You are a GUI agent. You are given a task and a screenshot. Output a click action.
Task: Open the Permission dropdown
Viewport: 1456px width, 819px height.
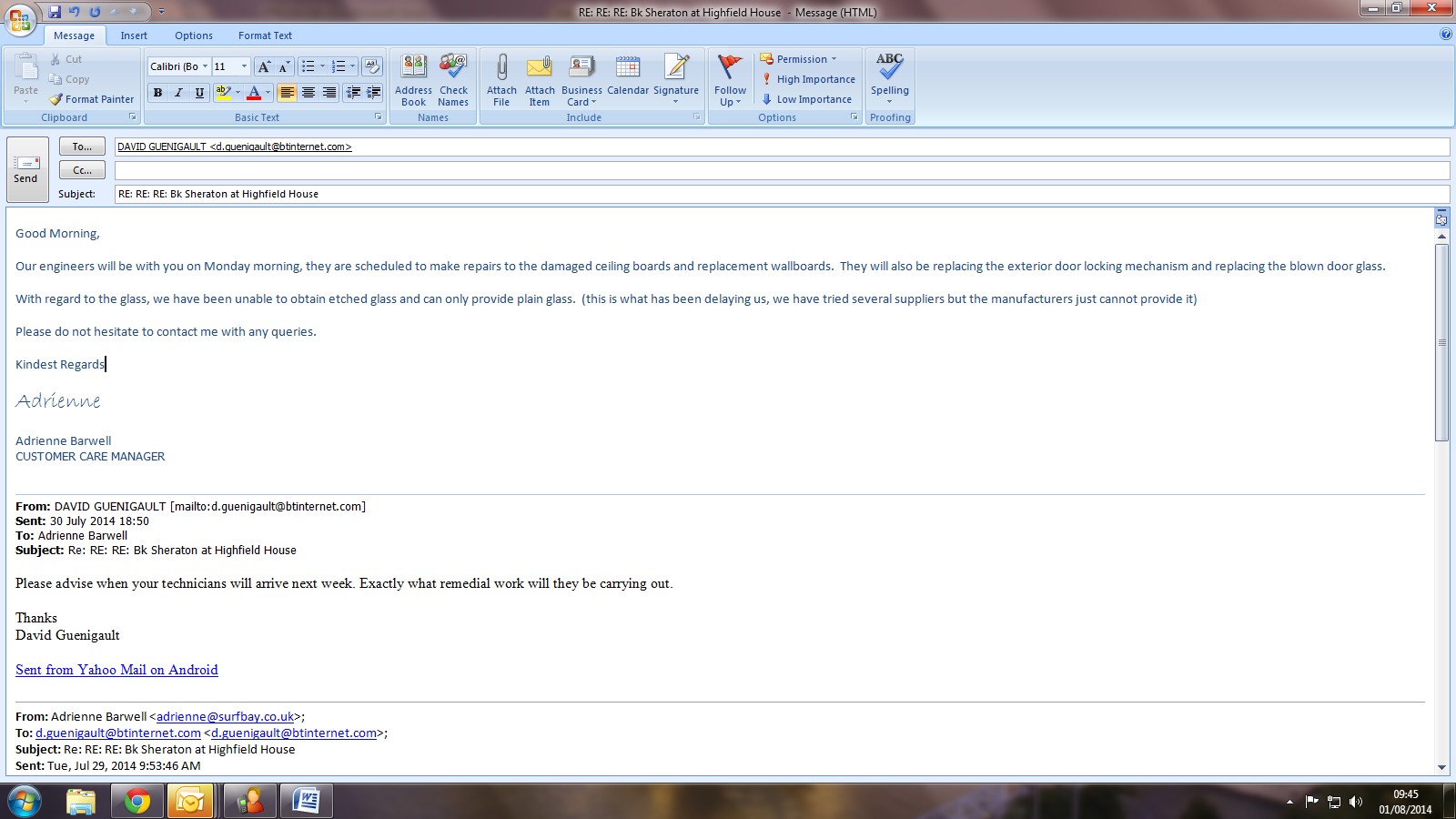pyautogui.click(x=798, y=59)
